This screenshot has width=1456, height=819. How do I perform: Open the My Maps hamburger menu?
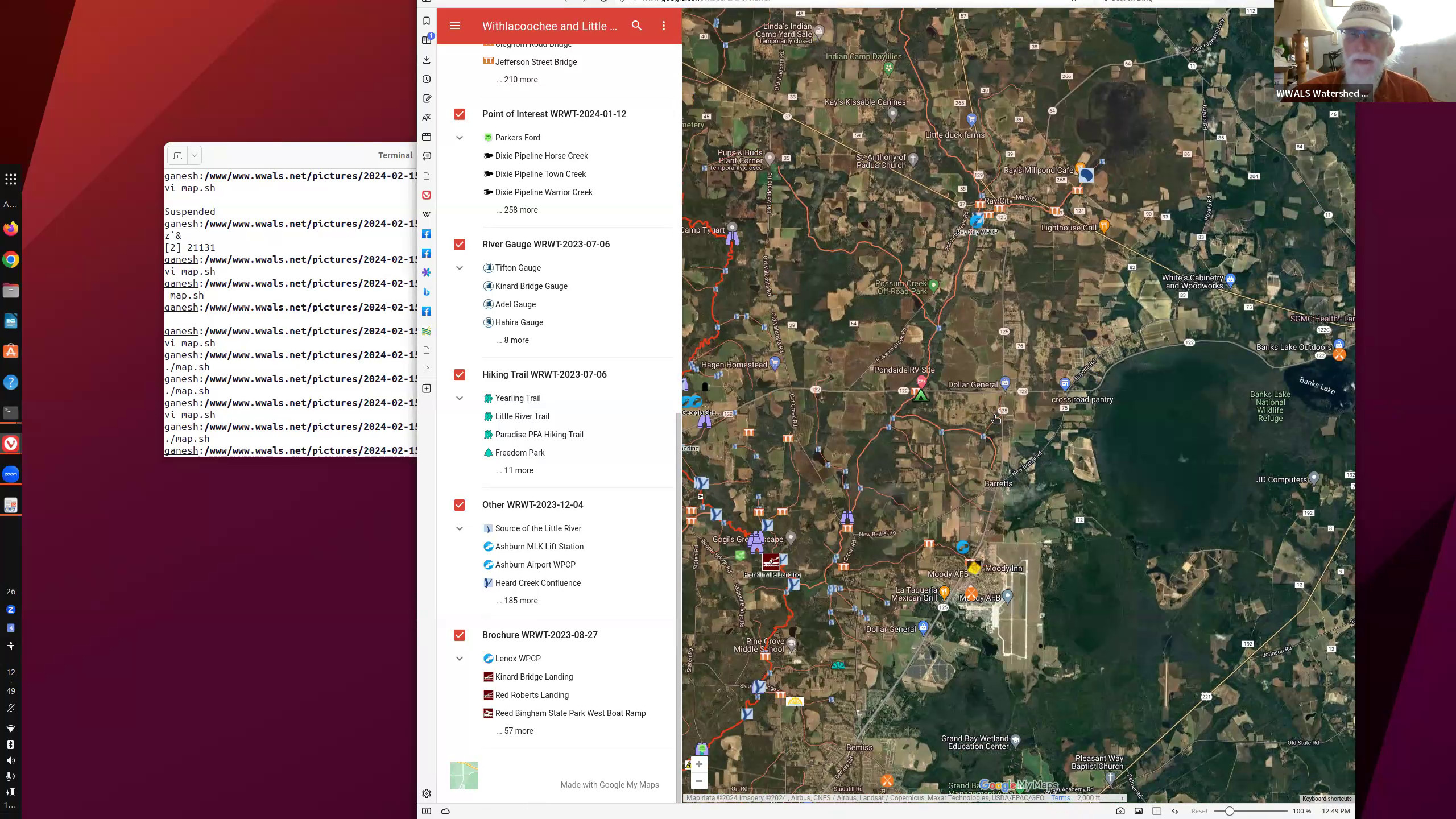coord(454,26)
